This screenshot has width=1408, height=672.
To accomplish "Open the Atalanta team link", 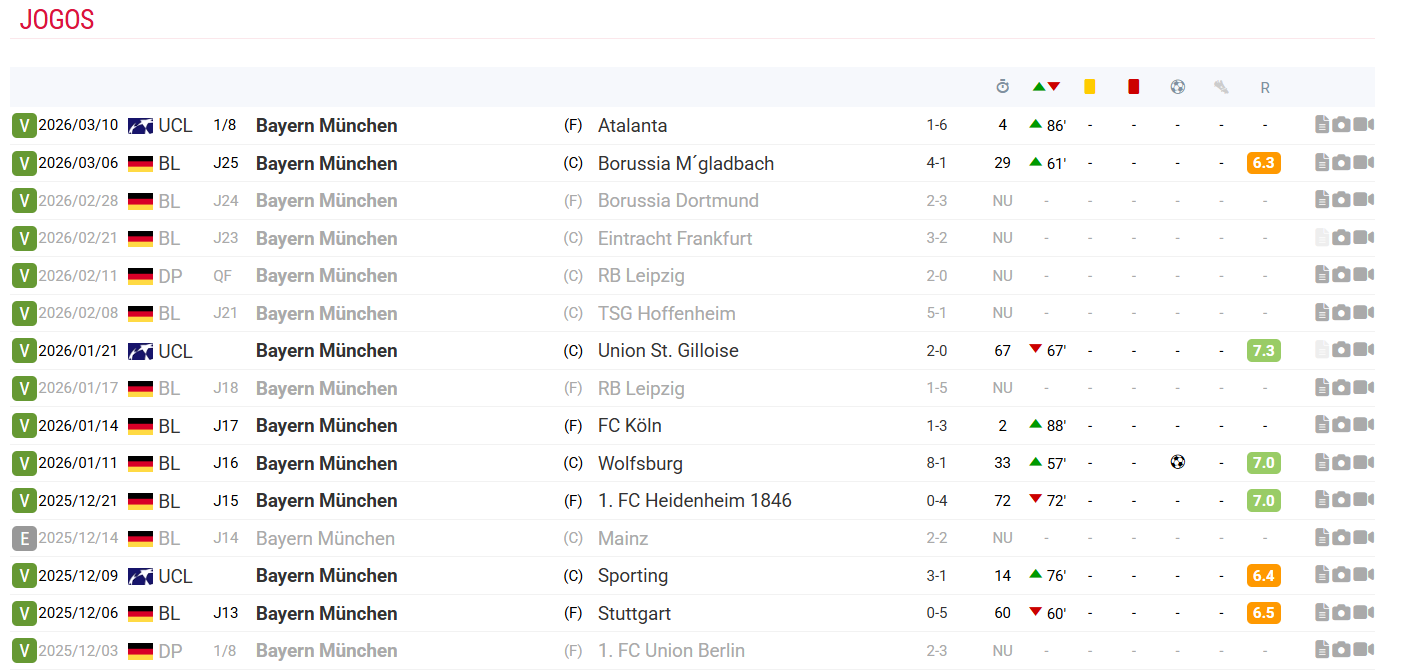I will point(632,125).
